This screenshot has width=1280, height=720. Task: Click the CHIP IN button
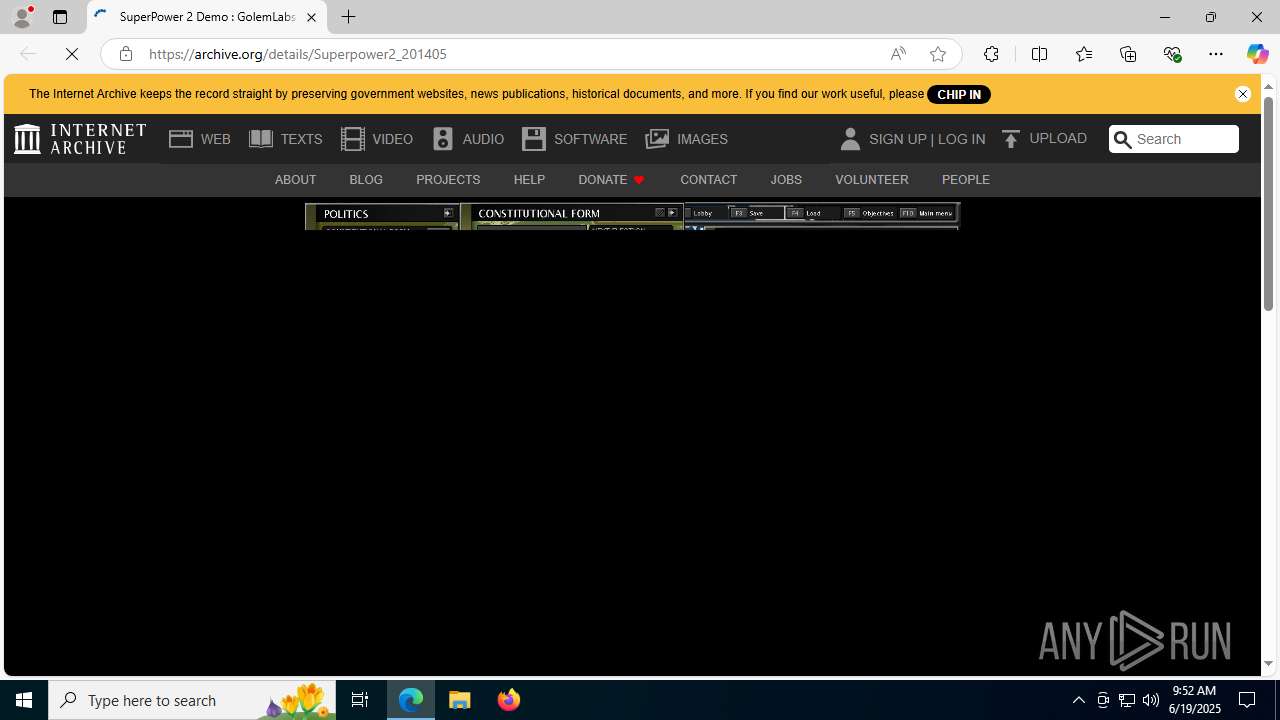tap(958, 94)
